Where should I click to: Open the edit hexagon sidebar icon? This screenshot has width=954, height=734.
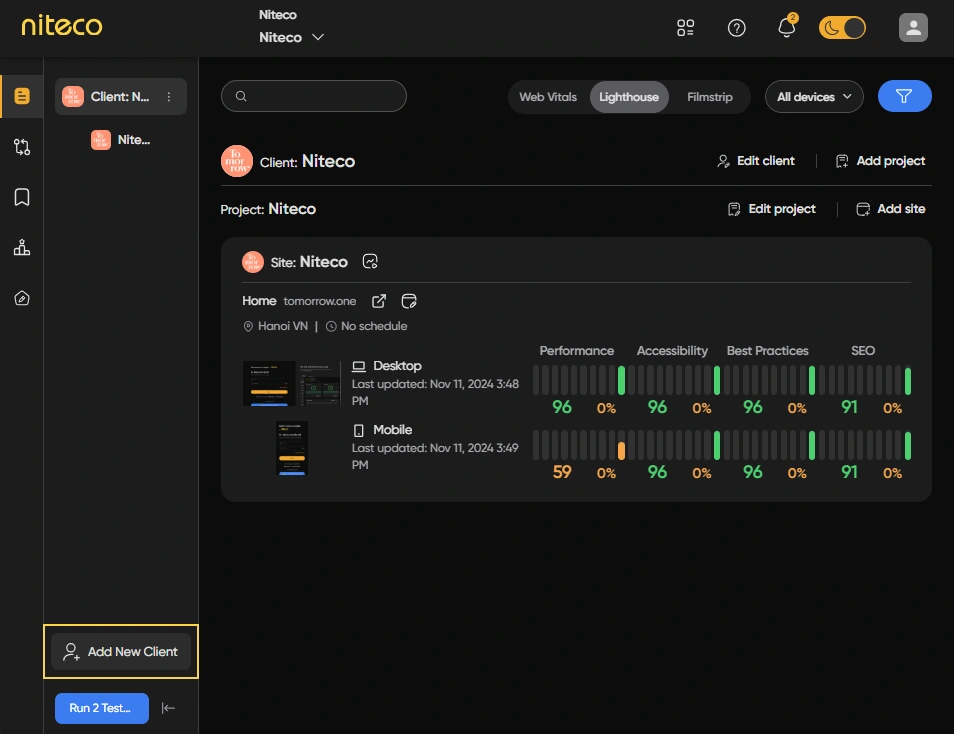click(22, 298)
